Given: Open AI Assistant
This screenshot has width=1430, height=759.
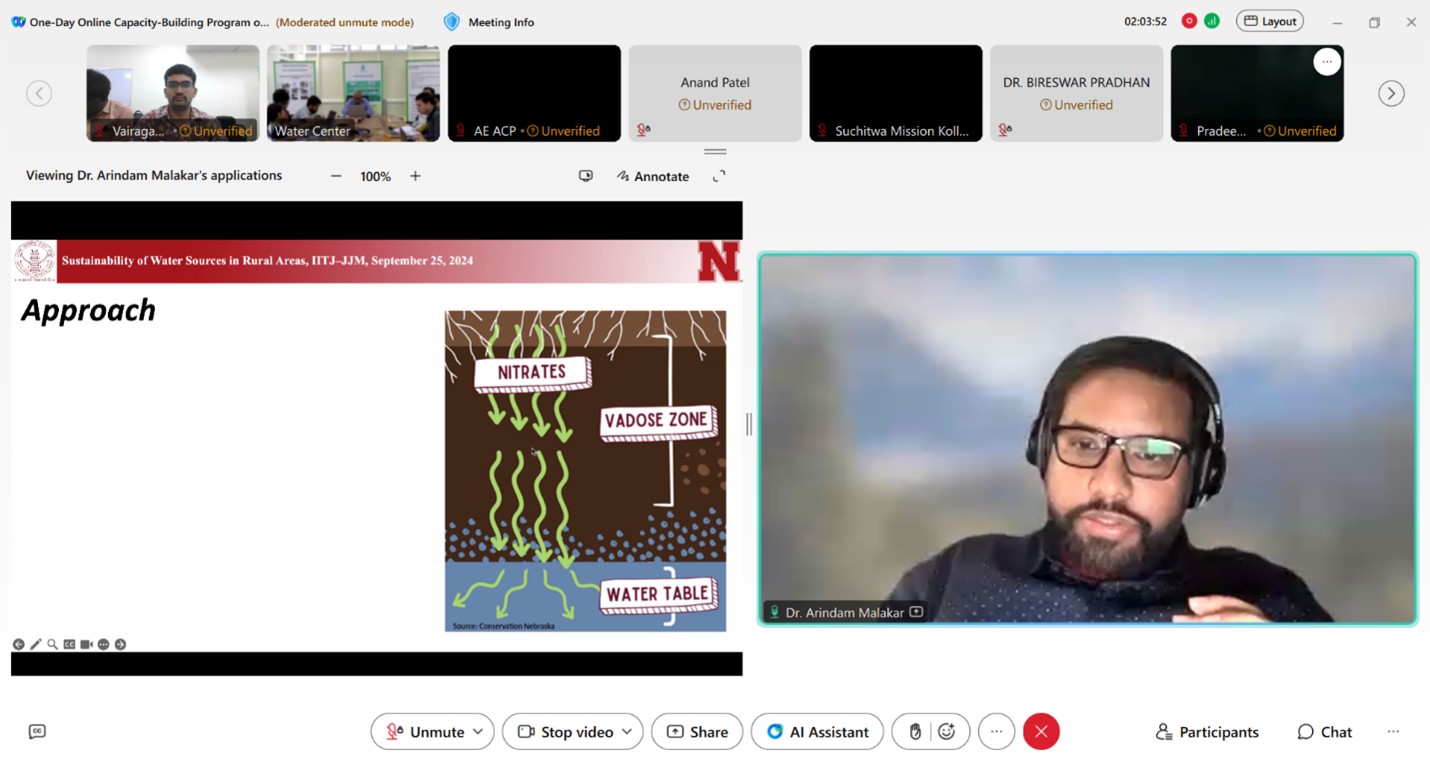Looking at the screenshot, I should [817, 732].
